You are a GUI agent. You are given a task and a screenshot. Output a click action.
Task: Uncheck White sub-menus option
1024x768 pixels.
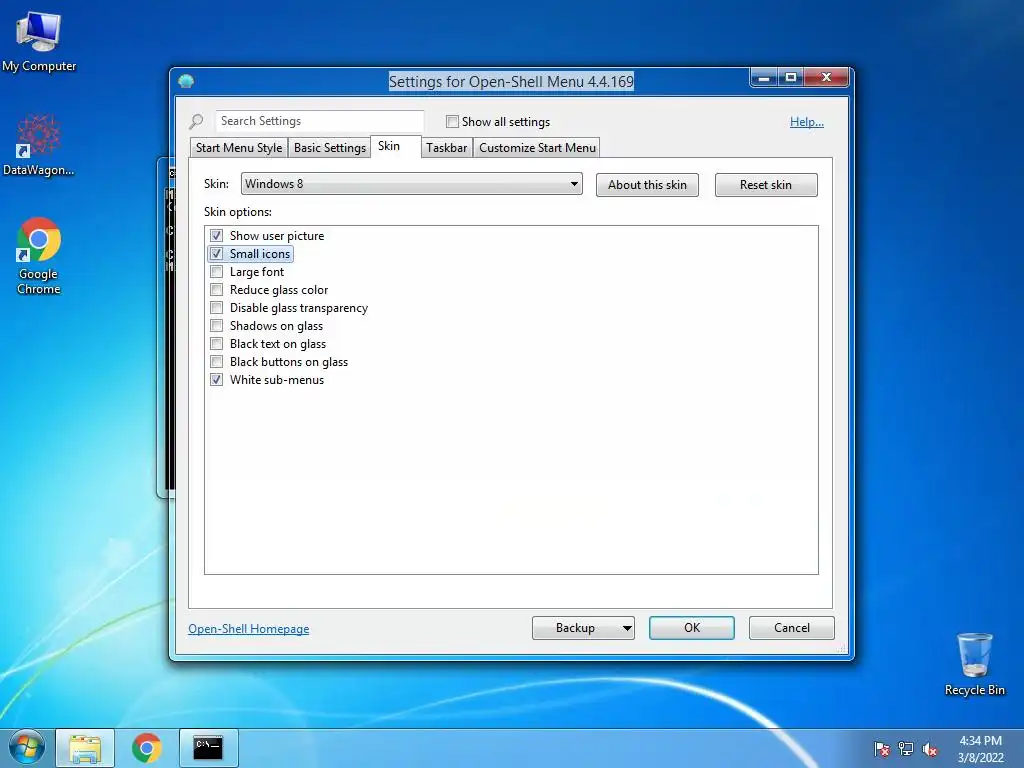pyautogui.click(x=216, y=379)
